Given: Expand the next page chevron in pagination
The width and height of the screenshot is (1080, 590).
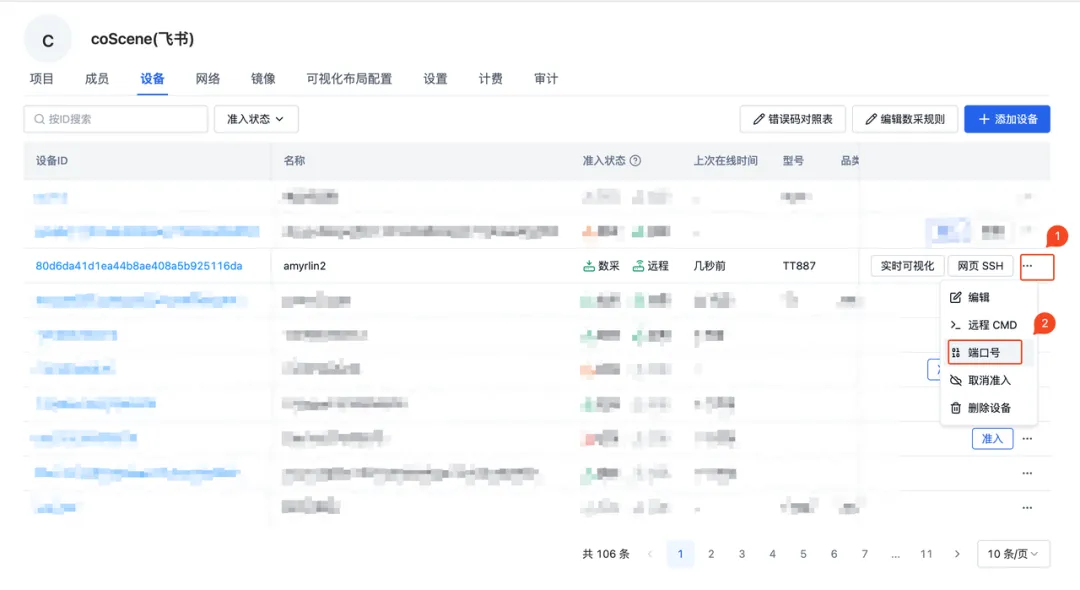Looking at the screenshot, I should tap(957, 554).
